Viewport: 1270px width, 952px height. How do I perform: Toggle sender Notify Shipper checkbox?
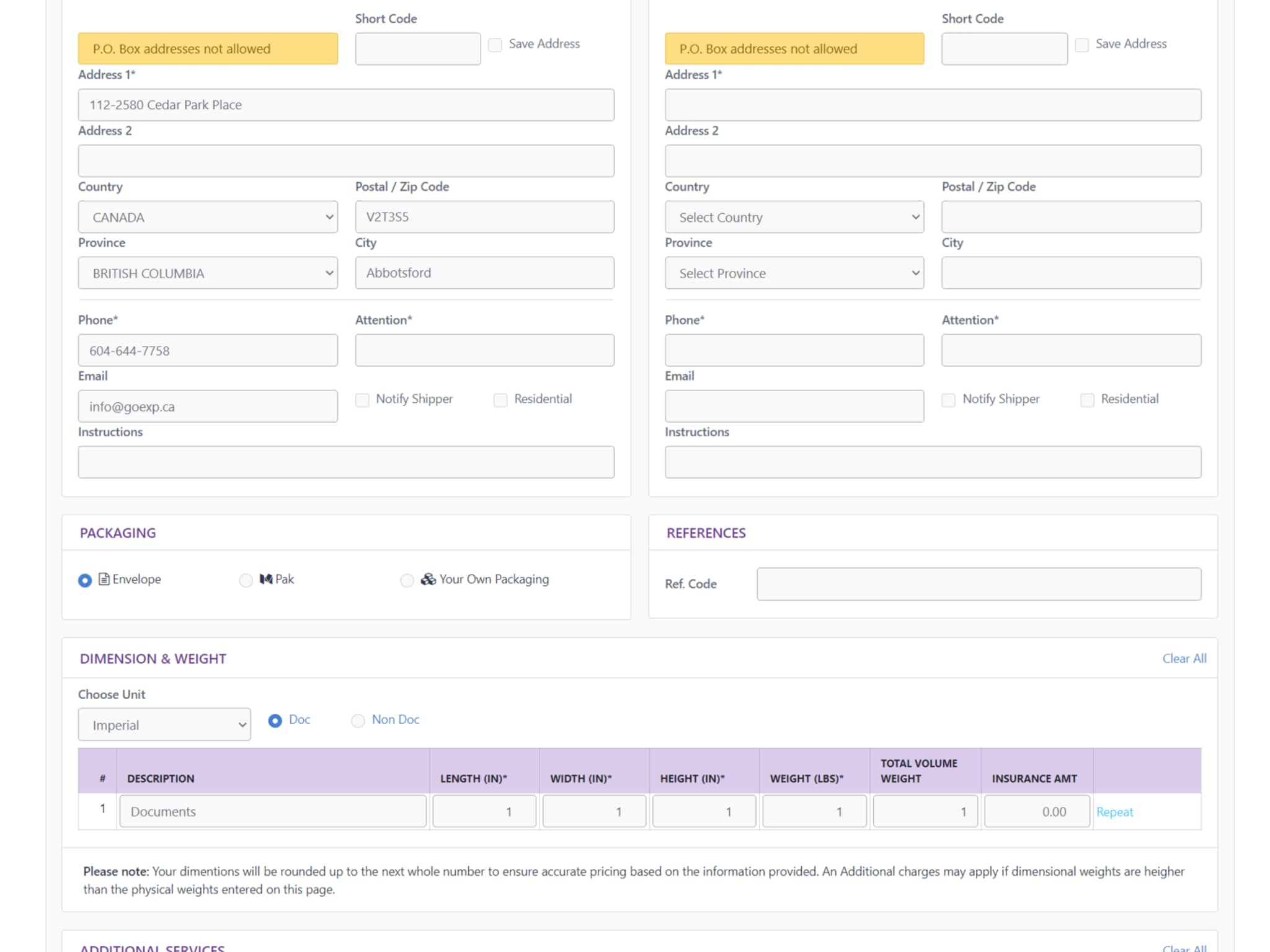coord(362,400)
